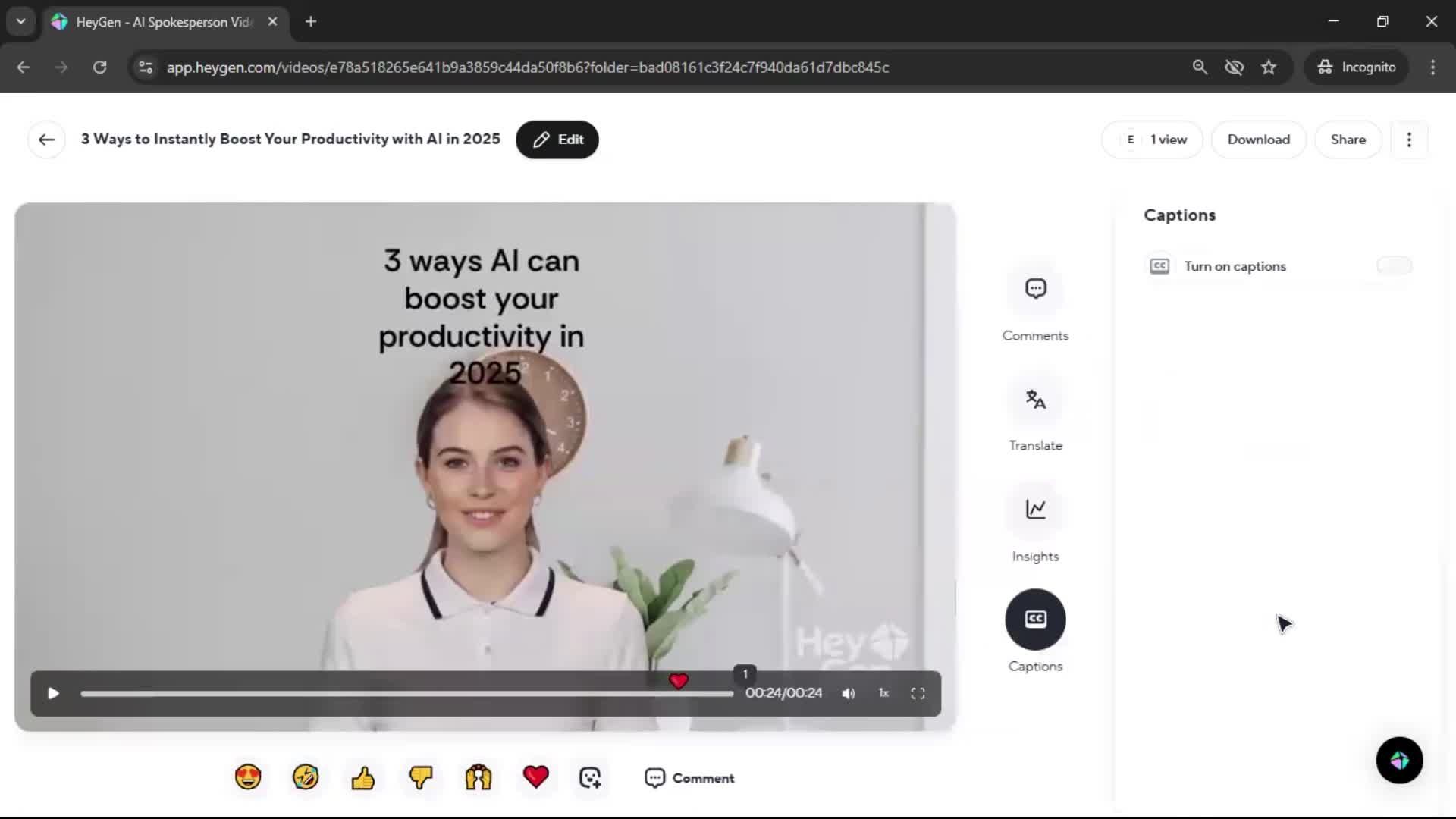
Task: Open the 1x playback speed menu
Action: pos(883,693)
